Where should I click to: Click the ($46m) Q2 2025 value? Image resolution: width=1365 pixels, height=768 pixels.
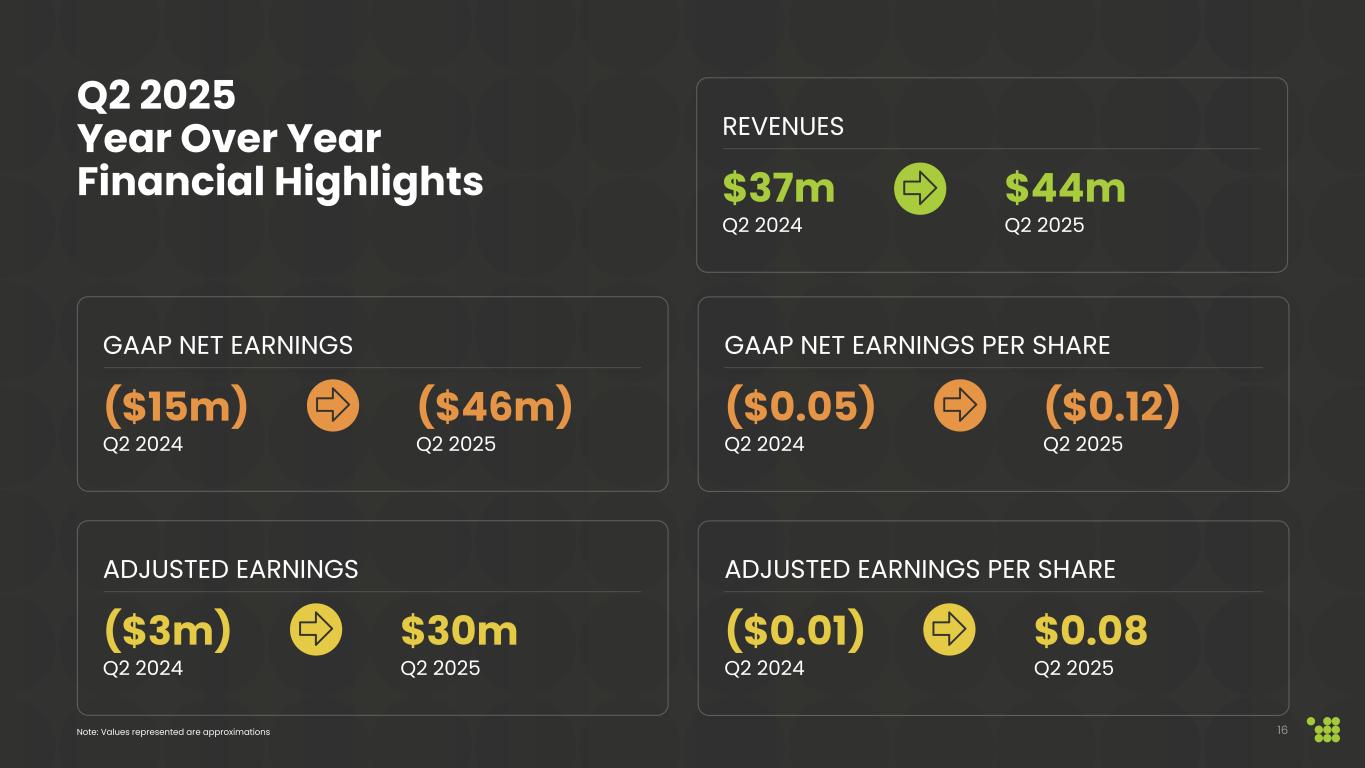coord(494,406)
